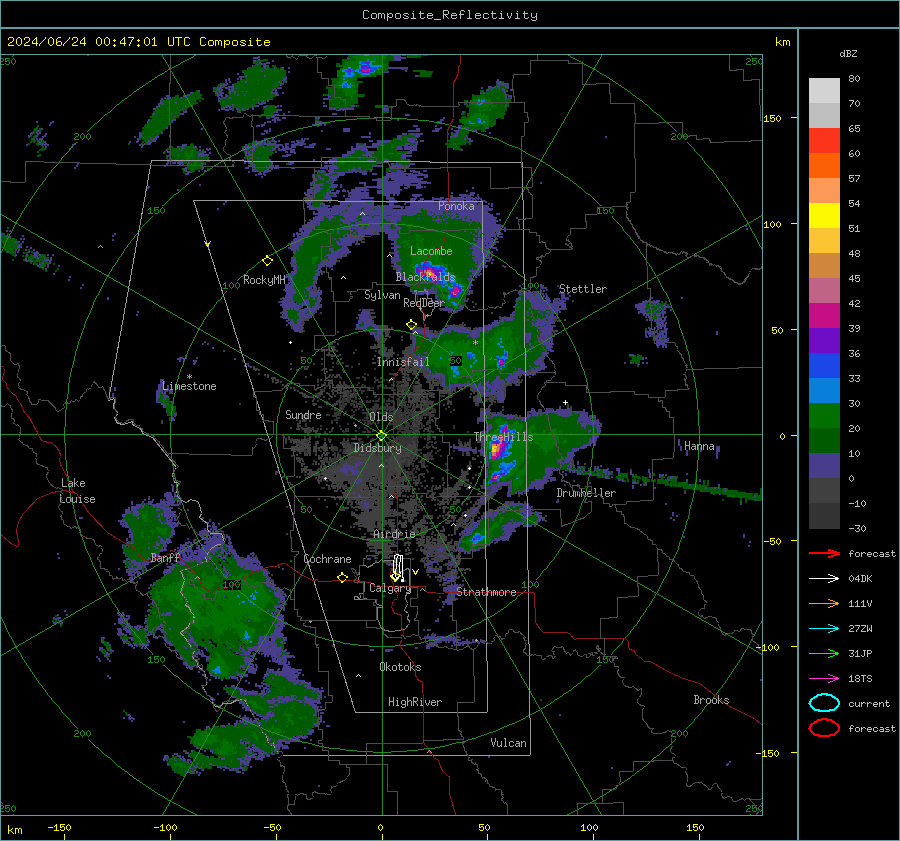900x841 pixels.
Task: Click the Didsbury city label
Action: [x=377, y=448]
